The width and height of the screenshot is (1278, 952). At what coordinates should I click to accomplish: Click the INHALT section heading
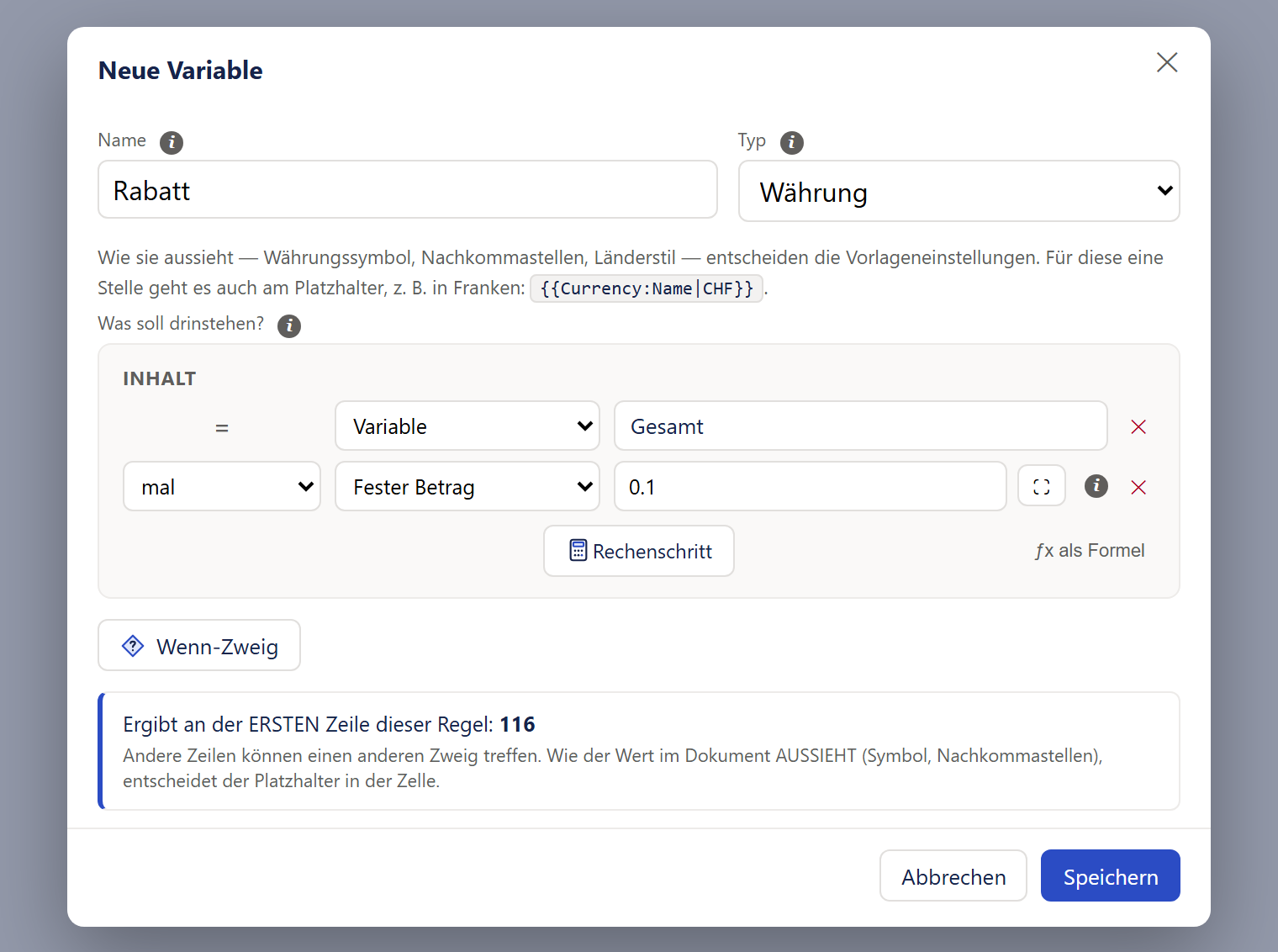160,378
